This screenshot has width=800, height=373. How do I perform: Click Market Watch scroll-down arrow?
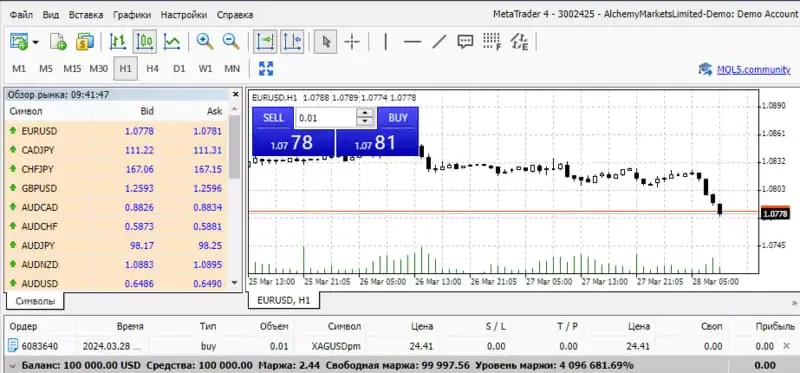tap(234, 282)
